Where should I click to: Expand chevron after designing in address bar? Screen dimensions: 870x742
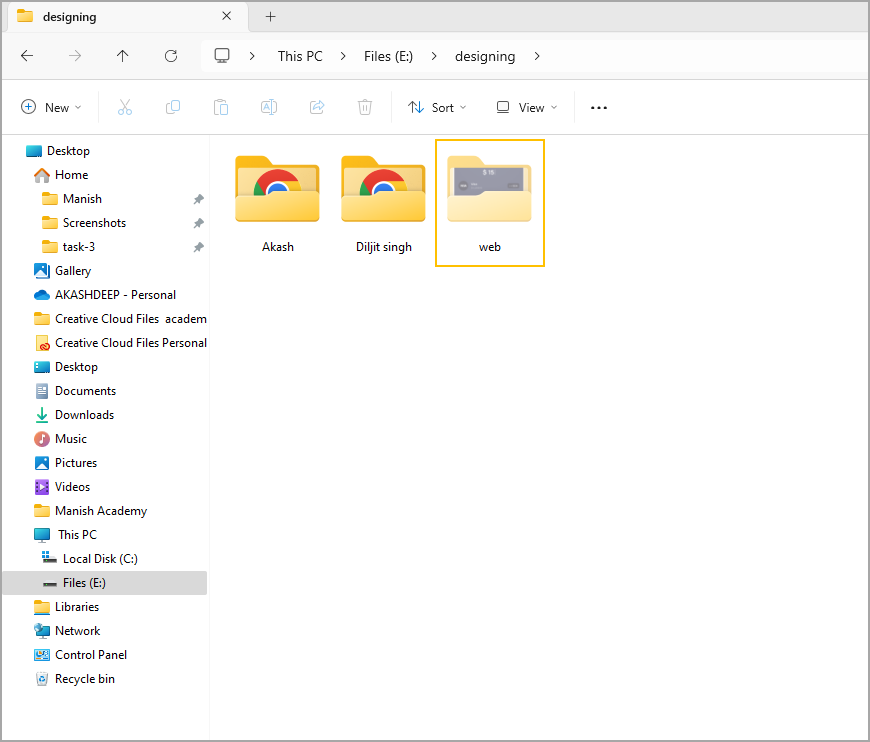pos(538,56)
